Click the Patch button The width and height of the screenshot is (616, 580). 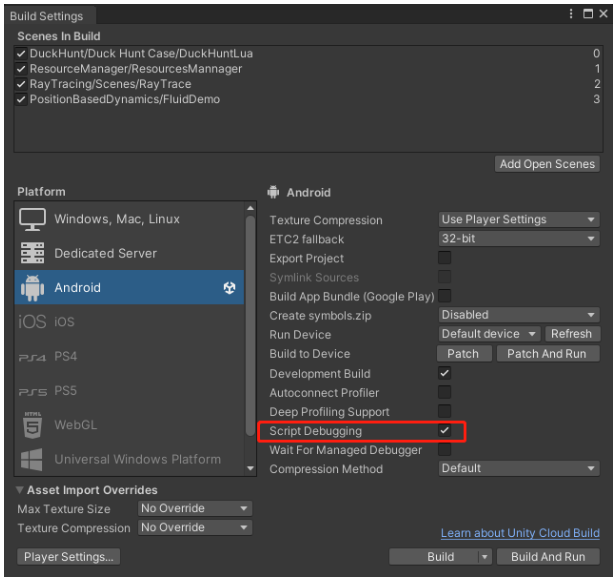464,354
